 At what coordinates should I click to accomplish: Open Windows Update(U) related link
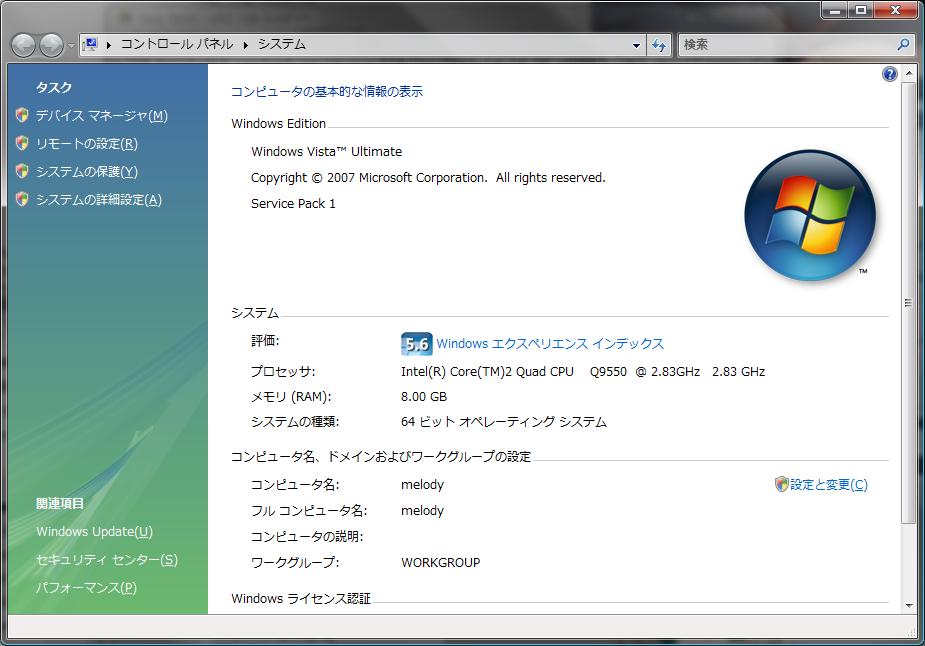[94, 532]
